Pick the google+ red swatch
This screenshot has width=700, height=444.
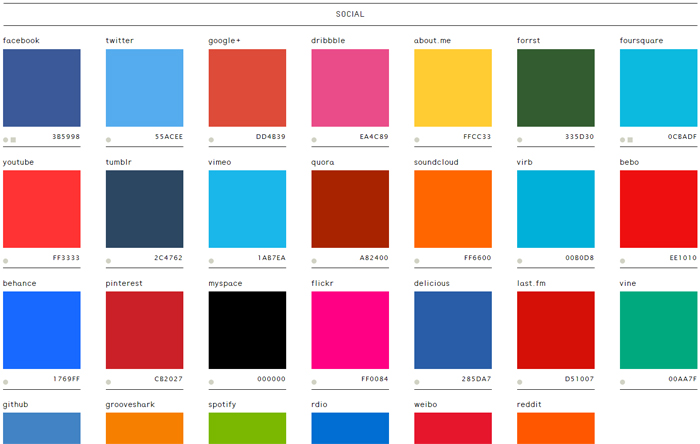point(247,88)
